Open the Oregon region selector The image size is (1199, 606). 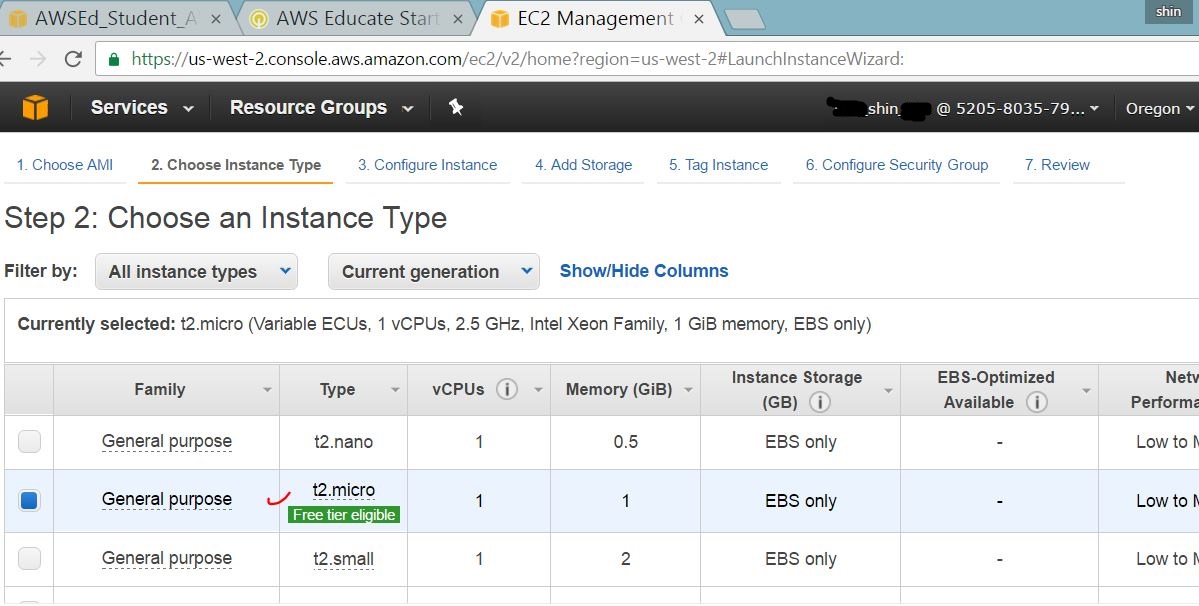pyautogui.click(x=1159, y=108)
